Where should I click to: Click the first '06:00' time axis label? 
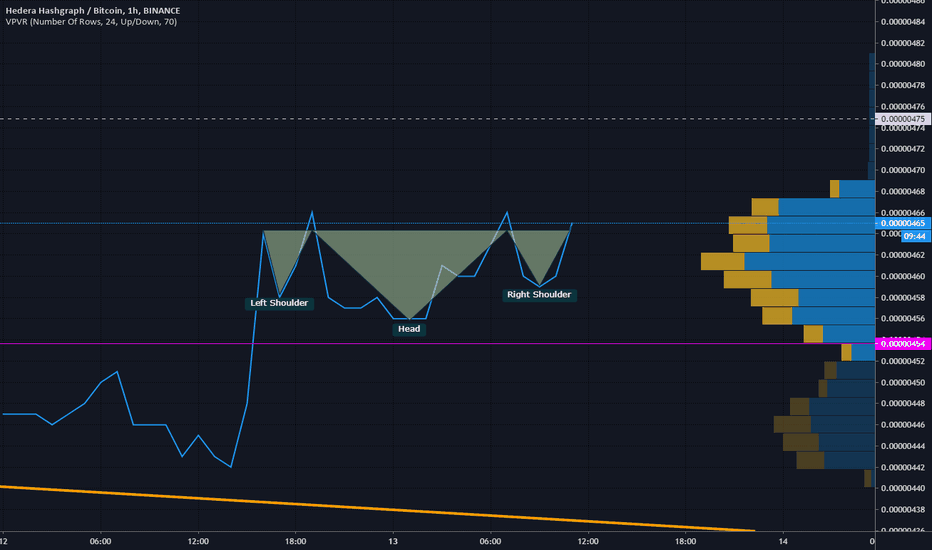[x=100, y=541]
